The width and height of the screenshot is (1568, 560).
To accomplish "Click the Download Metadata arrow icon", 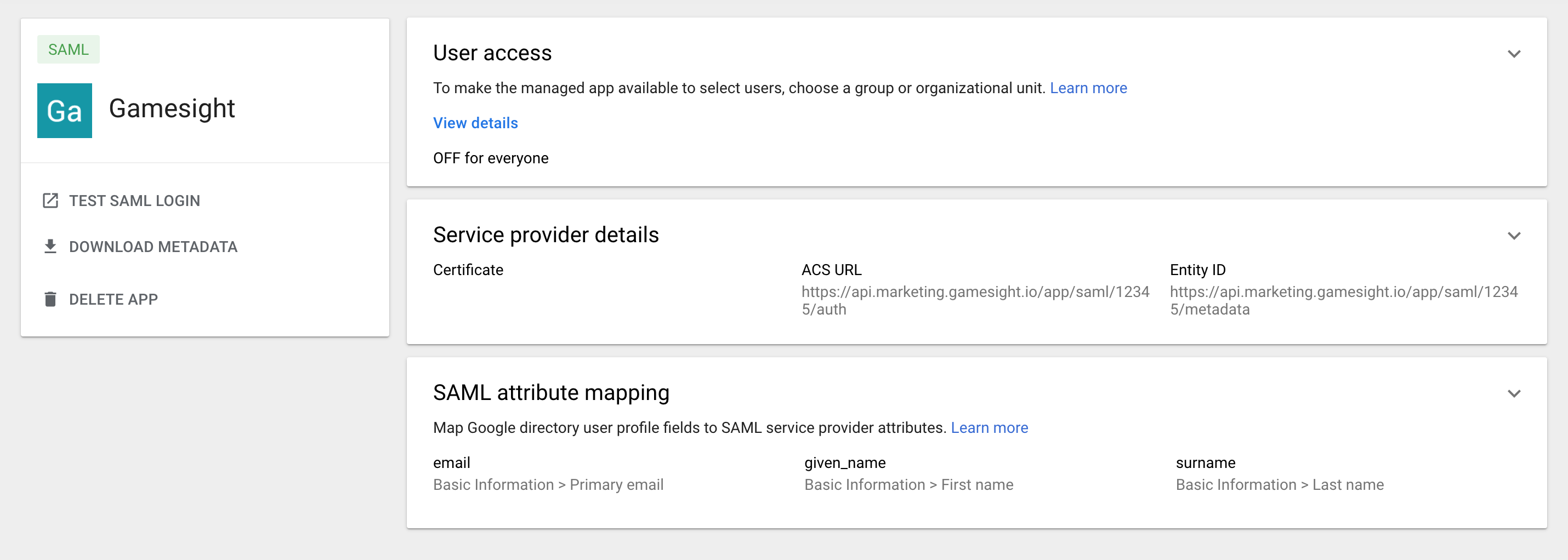I will [x=50, y=246].
